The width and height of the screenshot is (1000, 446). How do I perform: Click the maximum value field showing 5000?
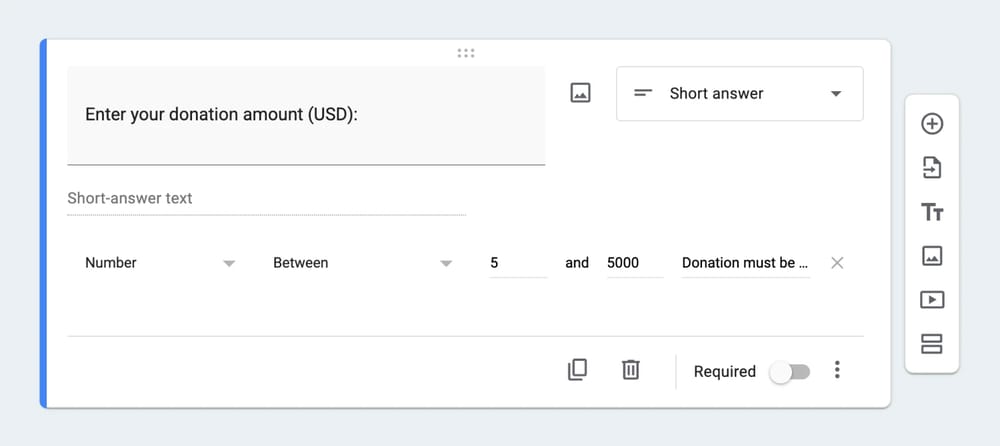point(634,263)
